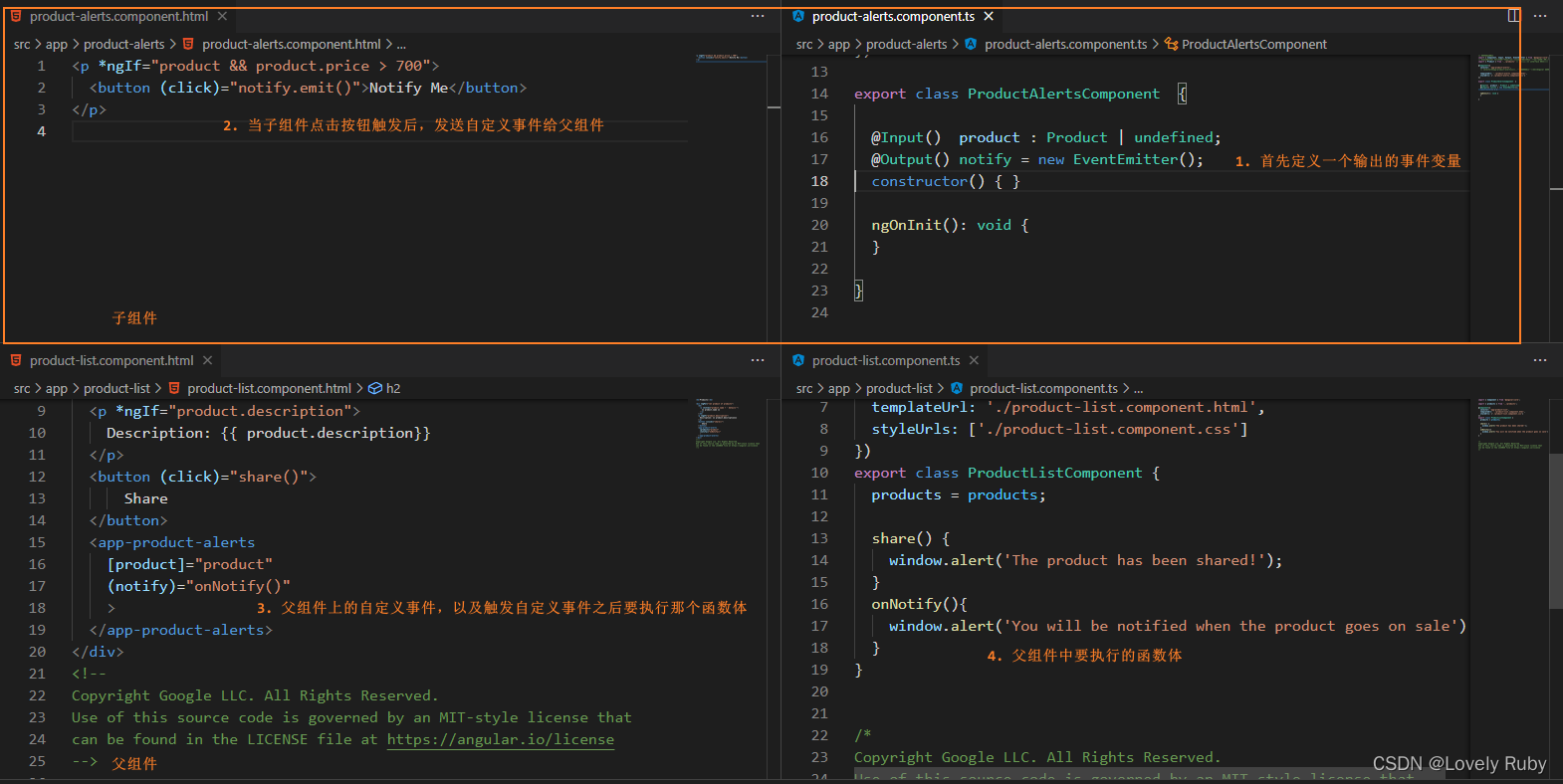Click 'onNotify(){' method declaration
The height and width of the screenshot is (784, 1563).
point(920,604)
